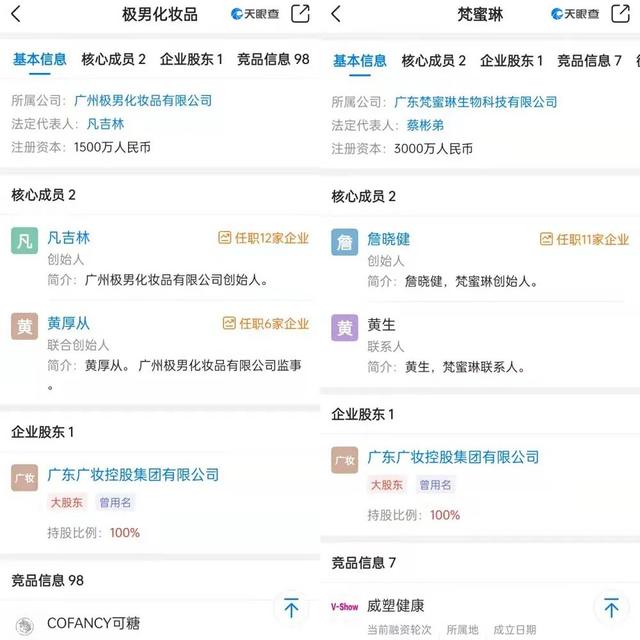The image size is (640, 640).
Task: Open 詹晓健 avatar icon
Action: coord(344,242)
